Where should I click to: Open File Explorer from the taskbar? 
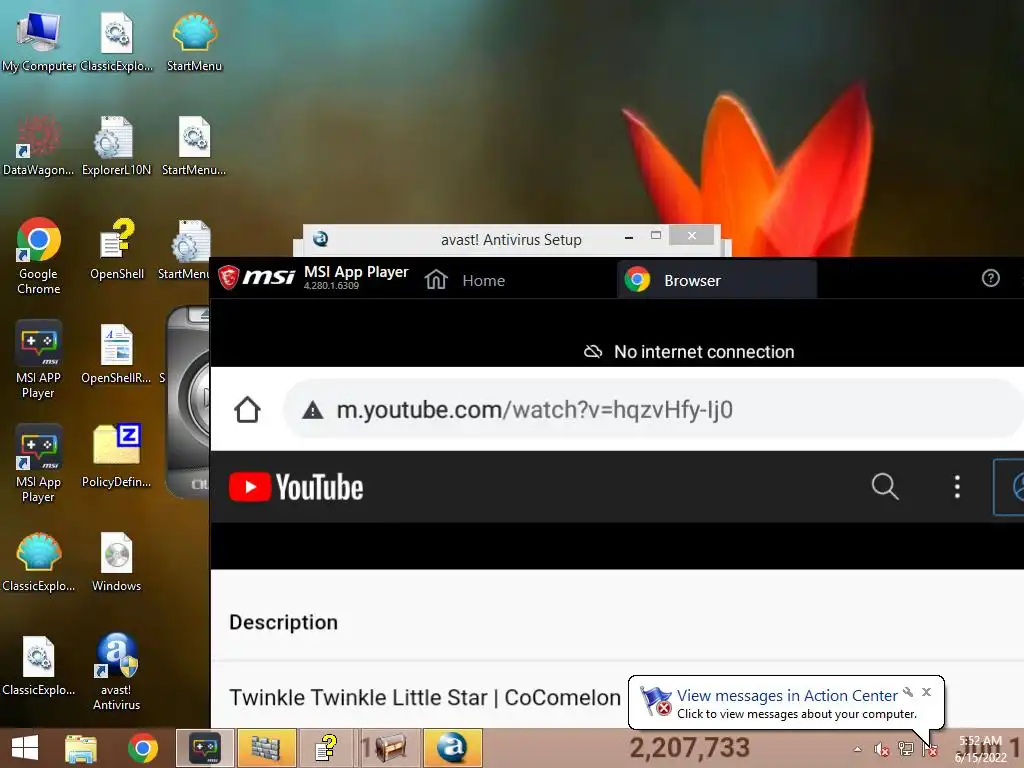point(81,748)
